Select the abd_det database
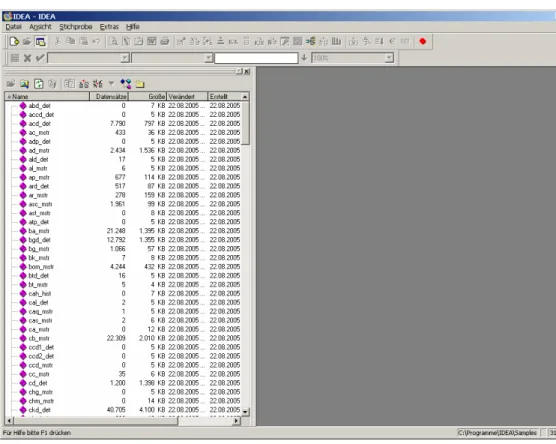Image resolution: width=556 pixels, height=444 pixels. (x=39, y=106)
